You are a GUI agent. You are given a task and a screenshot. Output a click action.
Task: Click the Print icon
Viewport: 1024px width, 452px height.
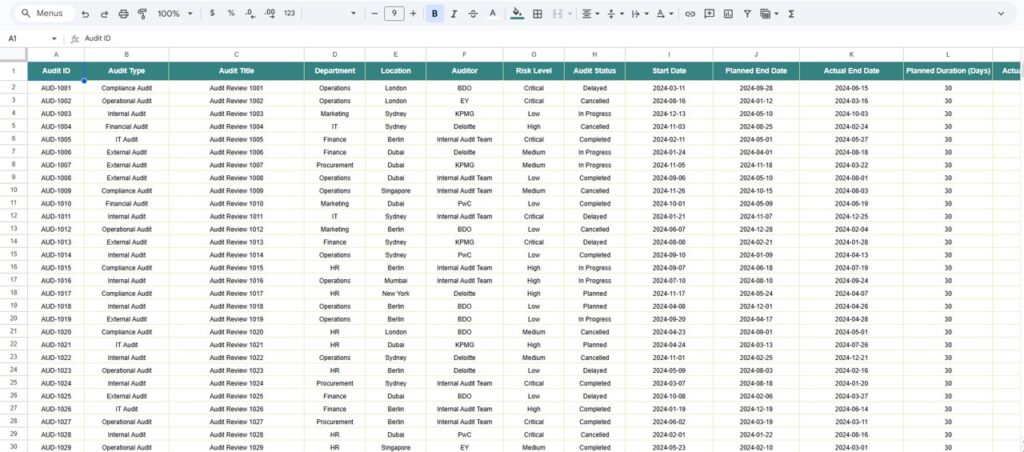coord(123,14)
